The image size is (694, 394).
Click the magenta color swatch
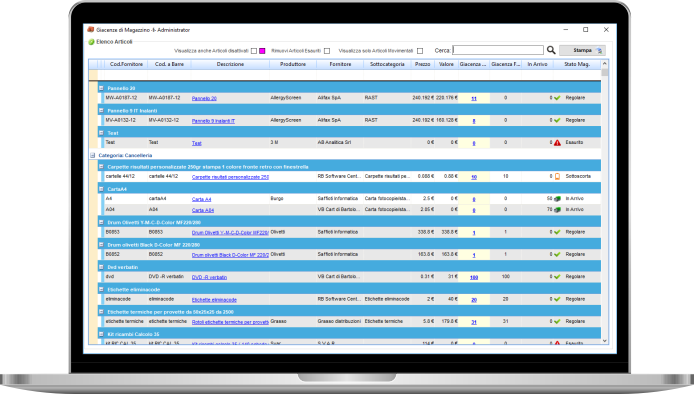coord(262,51)
